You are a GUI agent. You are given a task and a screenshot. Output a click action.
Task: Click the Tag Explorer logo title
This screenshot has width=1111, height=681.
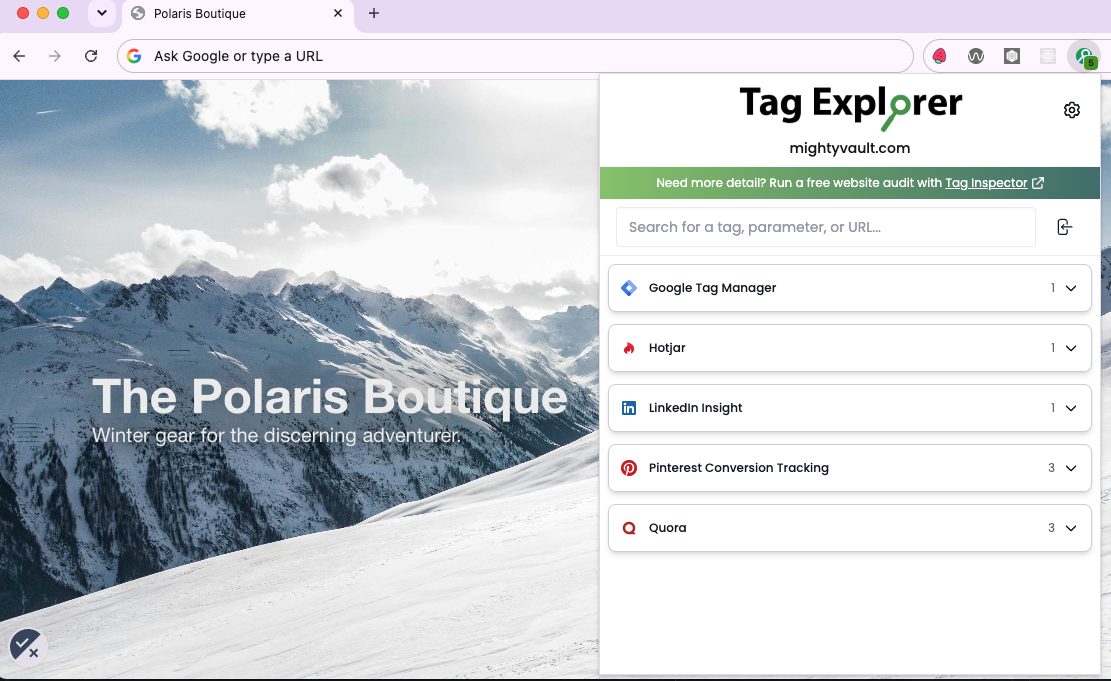[x=850, y=106]
